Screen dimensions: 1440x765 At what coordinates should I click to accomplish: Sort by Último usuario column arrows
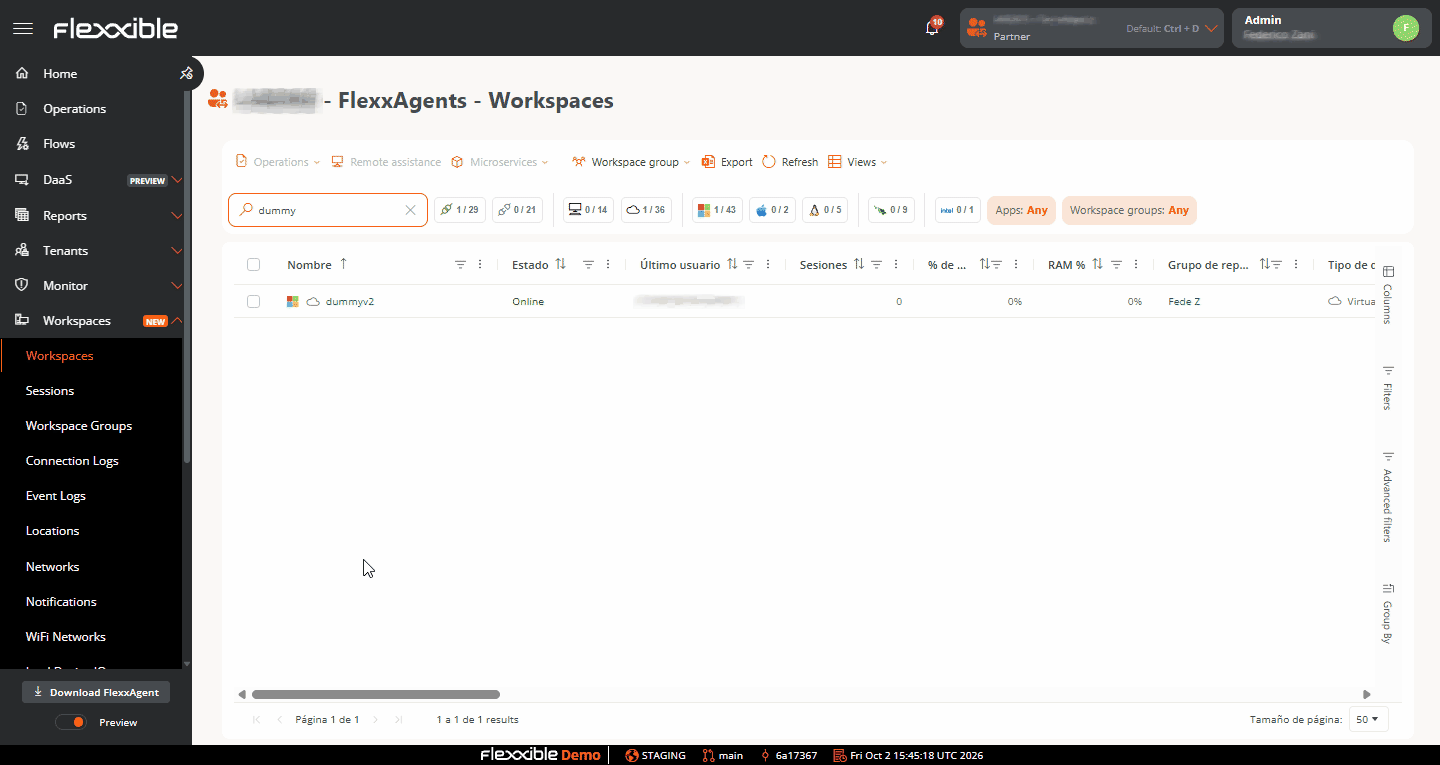click(x=732, y=264)
